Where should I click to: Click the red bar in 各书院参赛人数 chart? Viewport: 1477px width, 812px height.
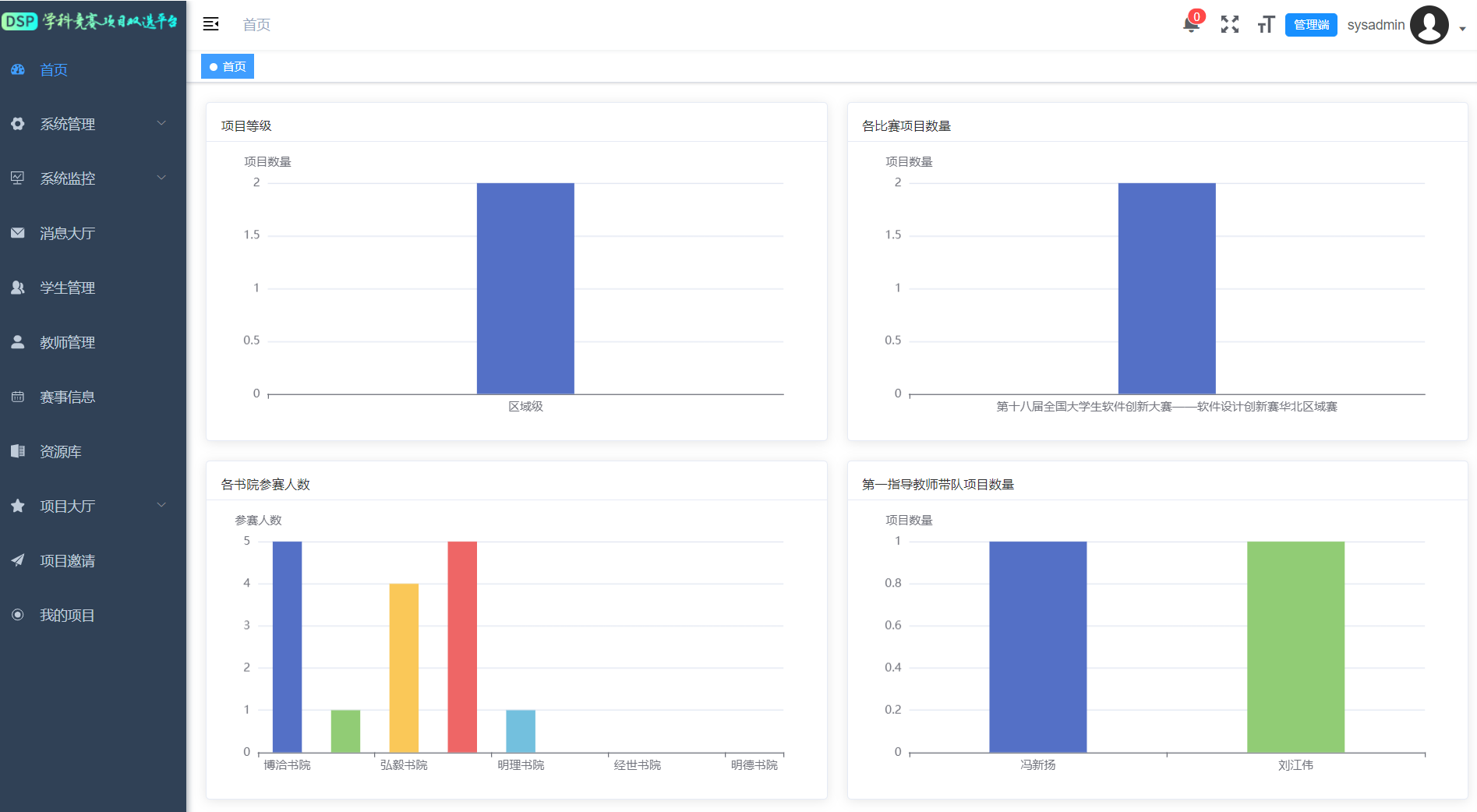click(x=462, y=646)
